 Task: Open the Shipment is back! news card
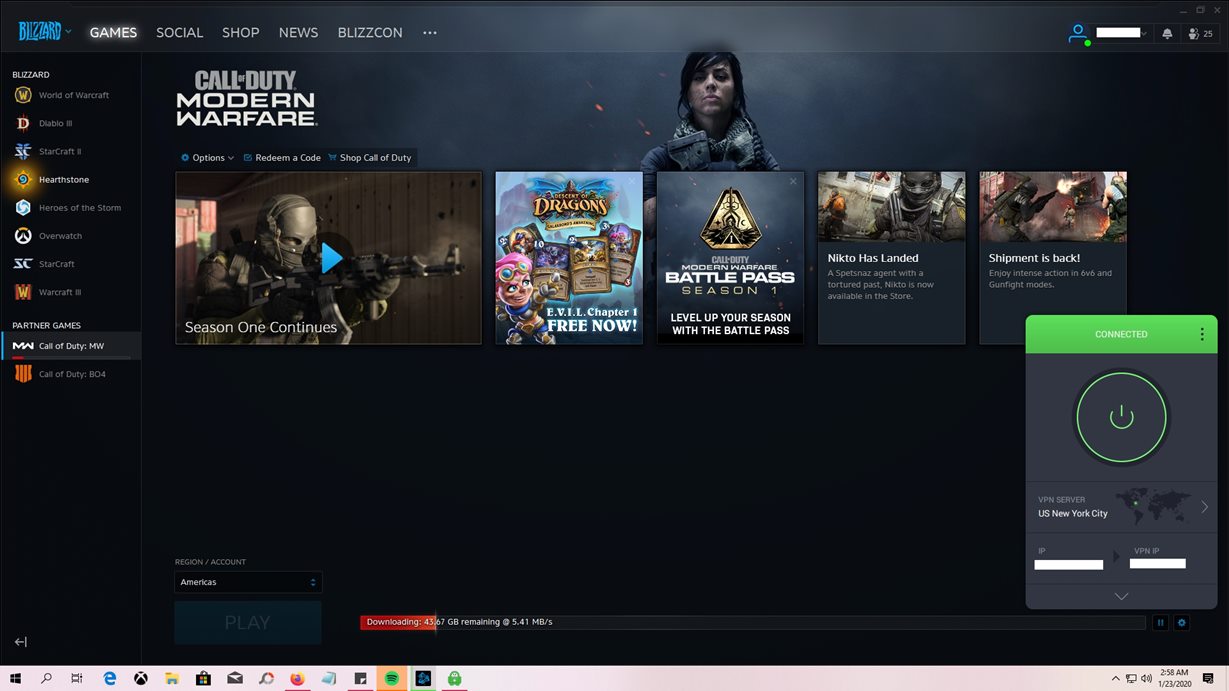point(1053,258)
